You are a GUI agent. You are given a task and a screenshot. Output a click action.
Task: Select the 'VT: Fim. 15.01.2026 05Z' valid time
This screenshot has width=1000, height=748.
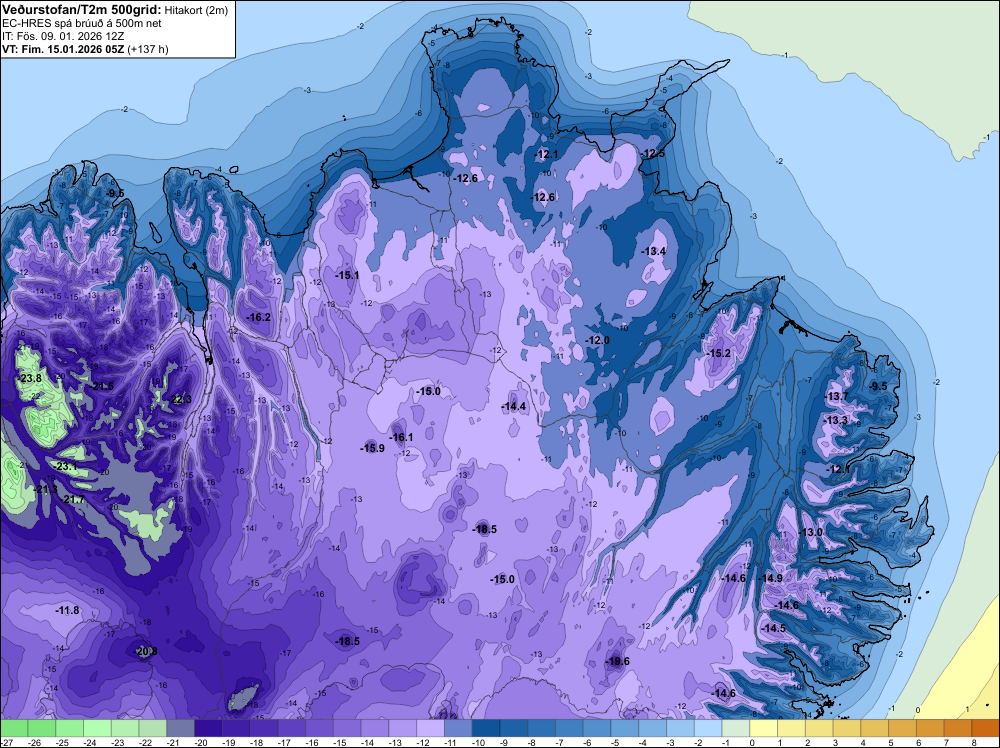(63, 49)
